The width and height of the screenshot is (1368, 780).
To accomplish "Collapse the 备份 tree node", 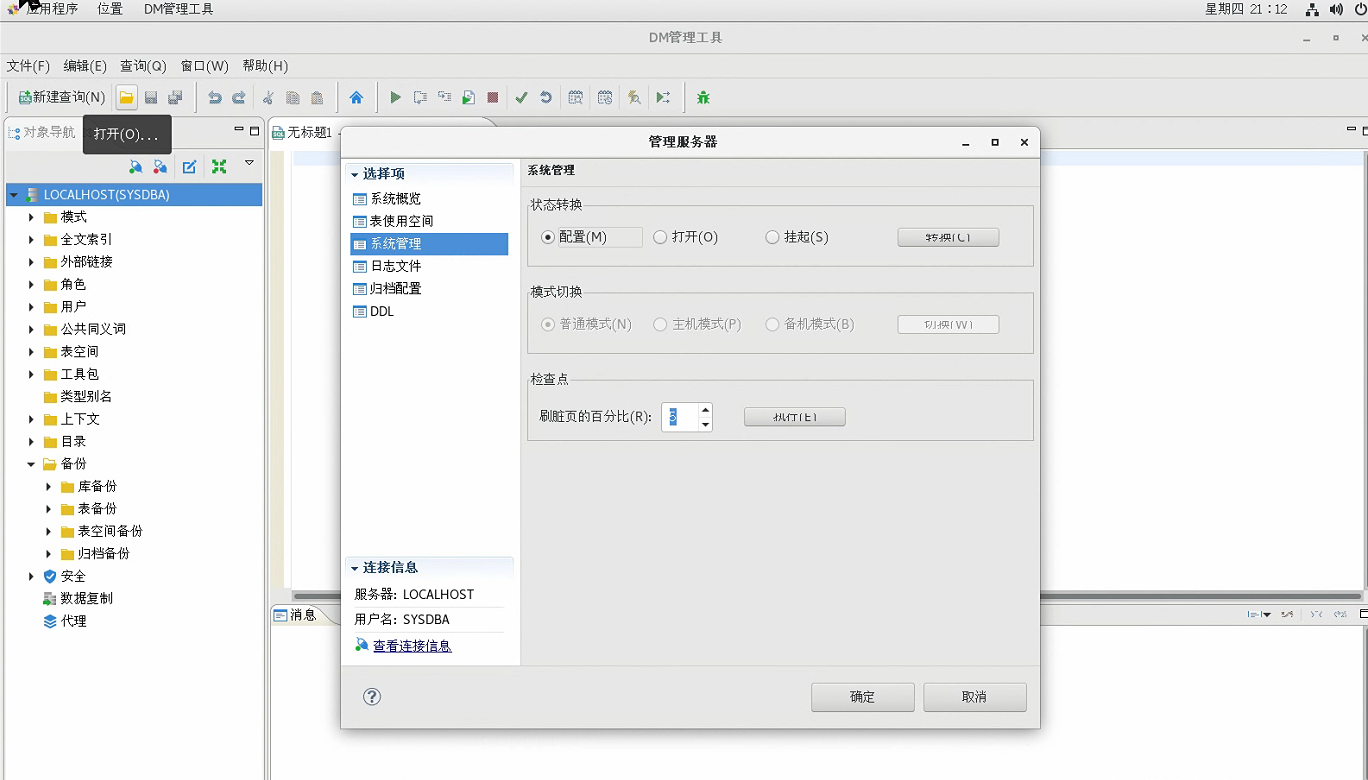I will 31,464.
